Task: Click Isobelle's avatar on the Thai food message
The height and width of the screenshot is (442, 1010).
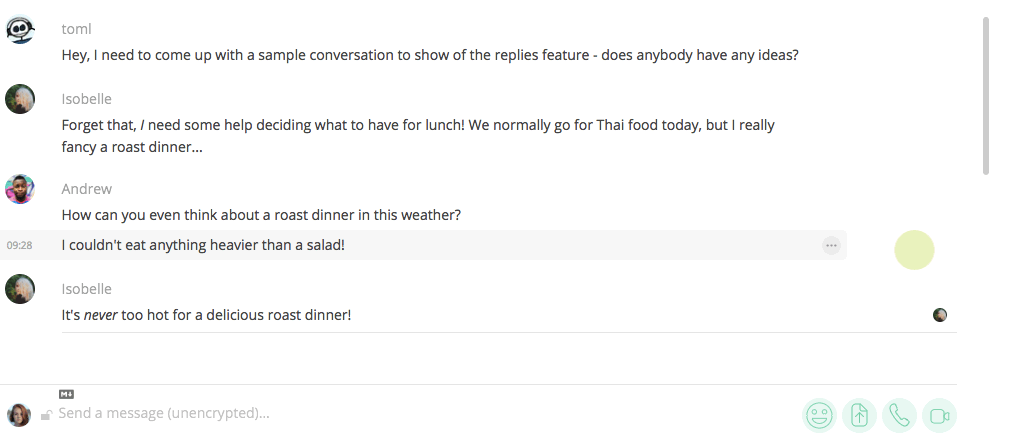Action: (x=20, y=99)
